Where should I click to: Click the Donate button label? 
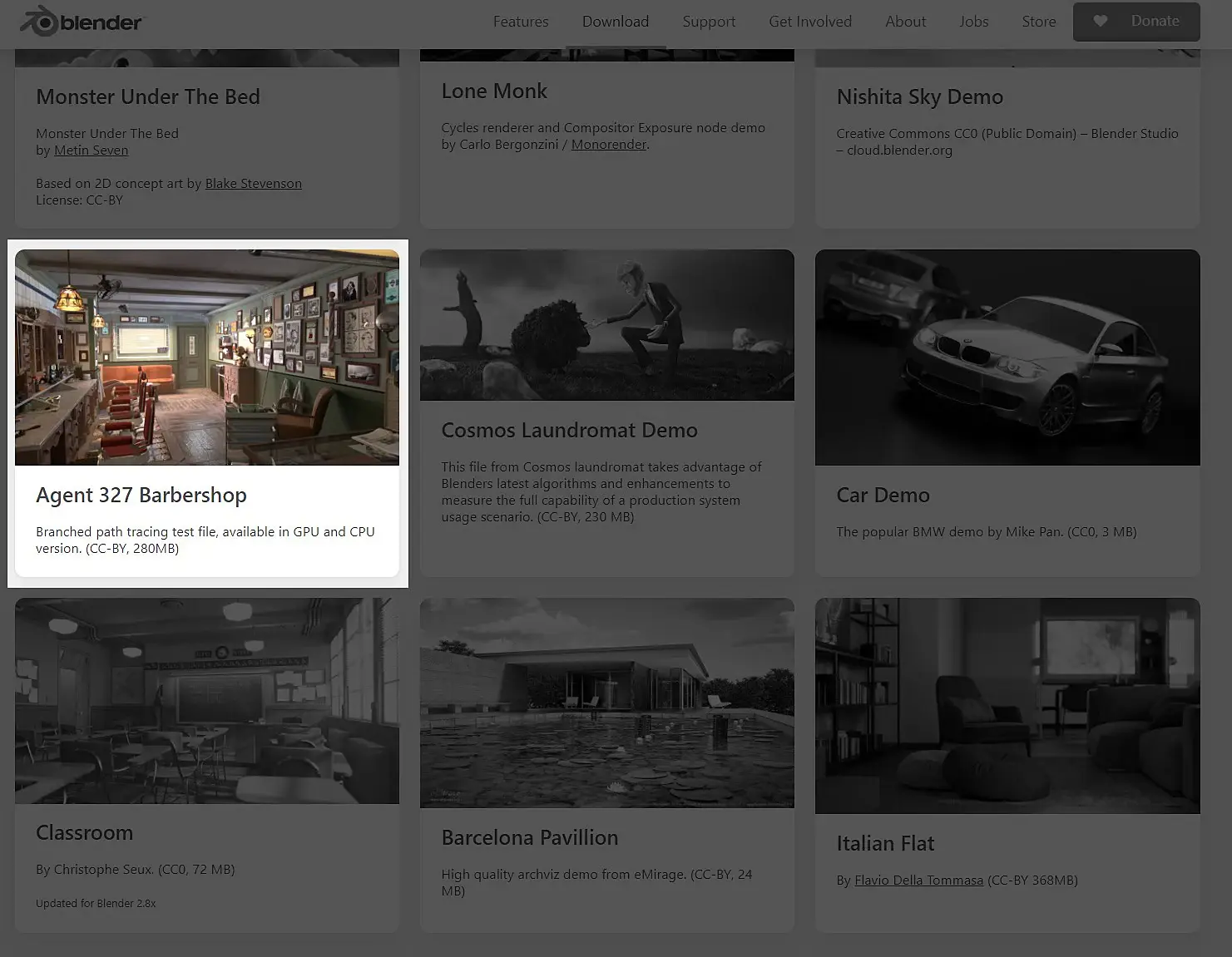(1155, 22)
